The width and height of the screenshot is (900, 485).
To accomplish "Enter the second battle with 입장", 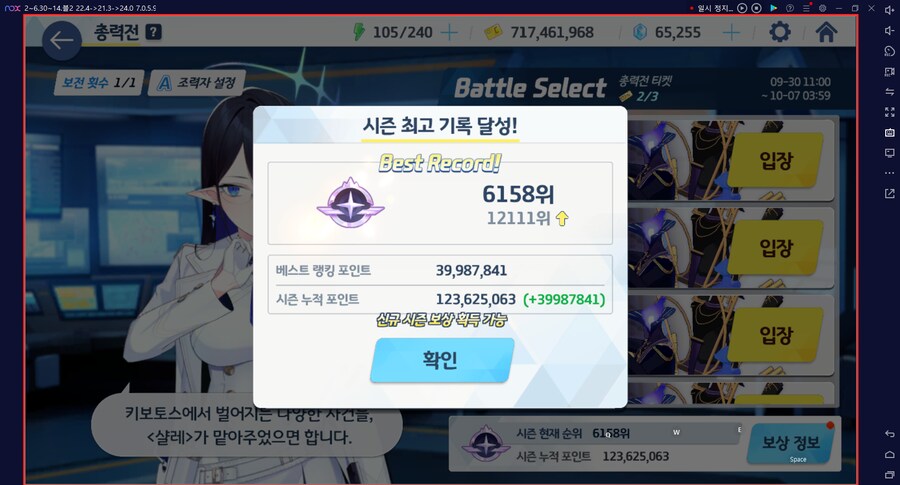I will pyautogui.click(x=776, y=247).
